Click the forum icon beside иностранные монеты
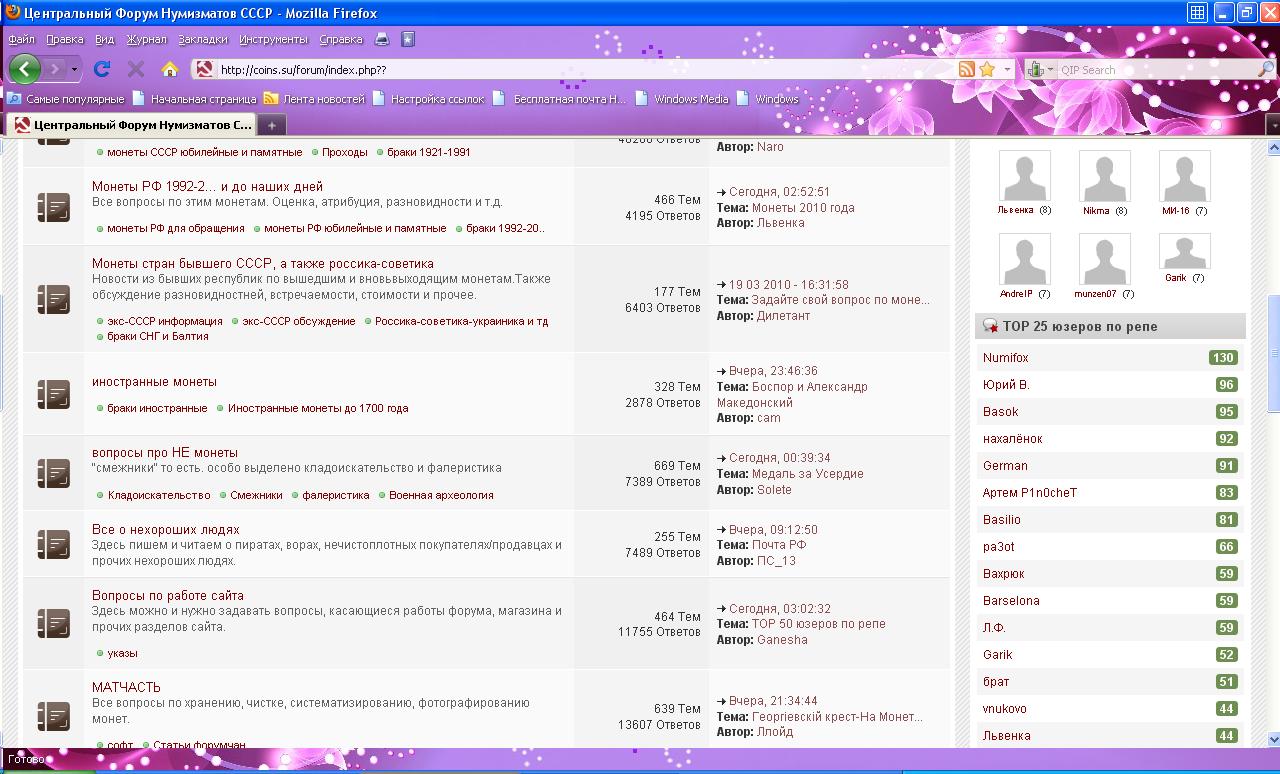The image size is (1280, 774). tap(53, 393)
